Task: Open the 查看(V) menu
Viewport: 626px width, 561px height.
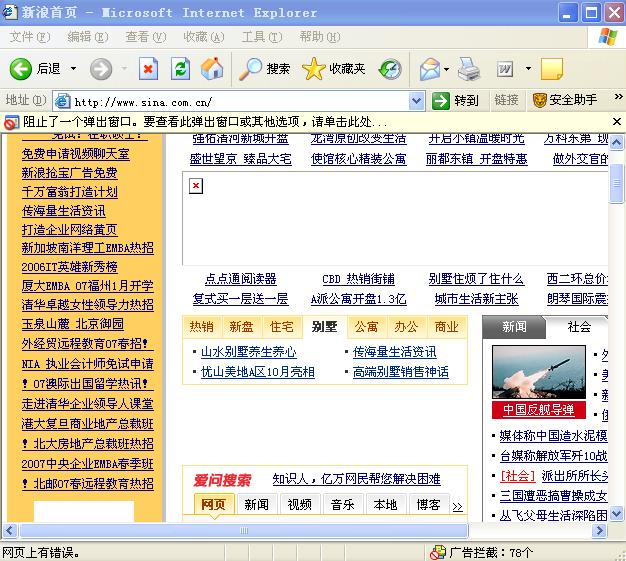Action: [x=146, y=37]
